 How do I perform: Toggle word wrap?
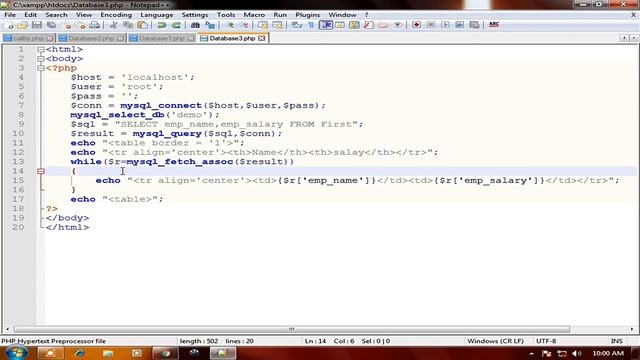(297, 25)
